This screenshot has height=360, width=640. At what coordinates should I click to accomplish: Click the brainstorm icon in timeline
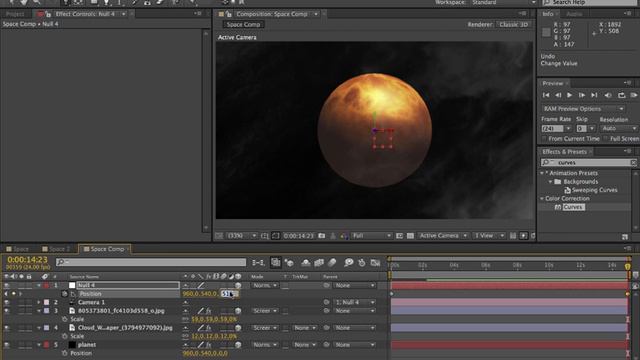click(349, 263)
